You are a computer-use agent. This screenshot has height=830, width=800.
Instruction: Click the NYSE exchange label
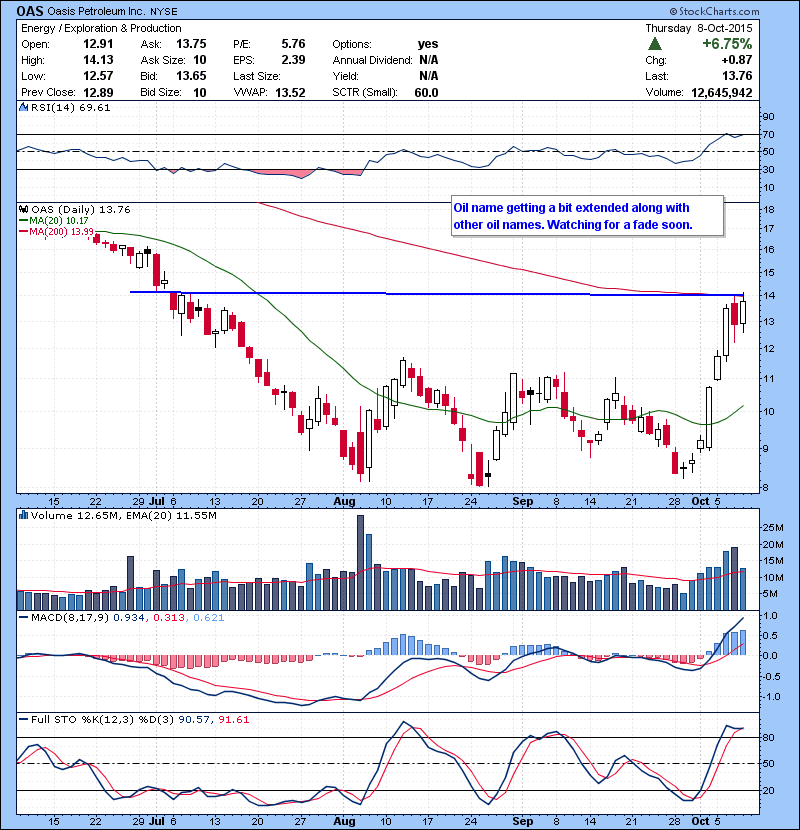click(164, 11)
